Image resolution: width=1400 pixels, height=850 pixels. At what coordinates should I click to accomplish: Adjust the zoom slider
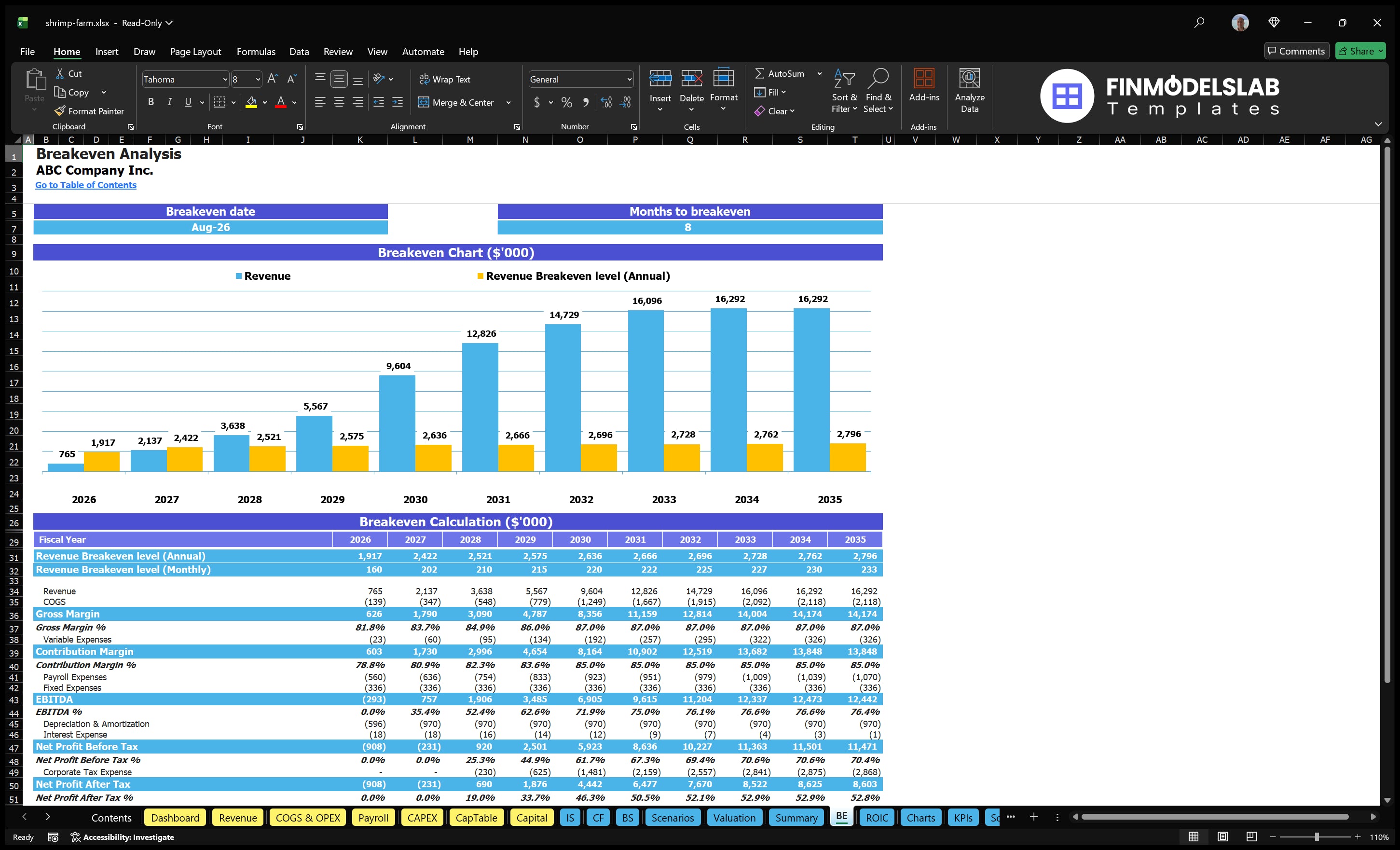(1316, 836)
